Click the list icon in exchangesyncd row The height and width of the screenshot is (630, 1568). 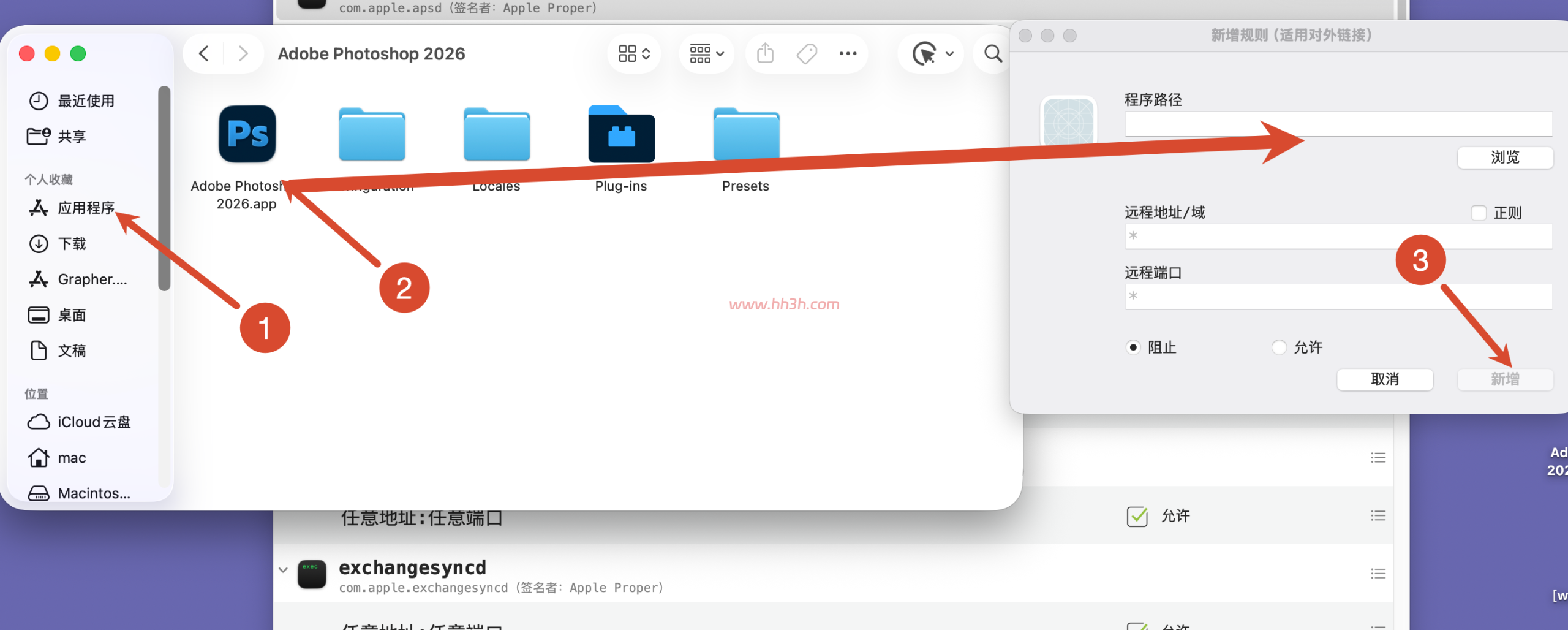(x=1378, y=574)
